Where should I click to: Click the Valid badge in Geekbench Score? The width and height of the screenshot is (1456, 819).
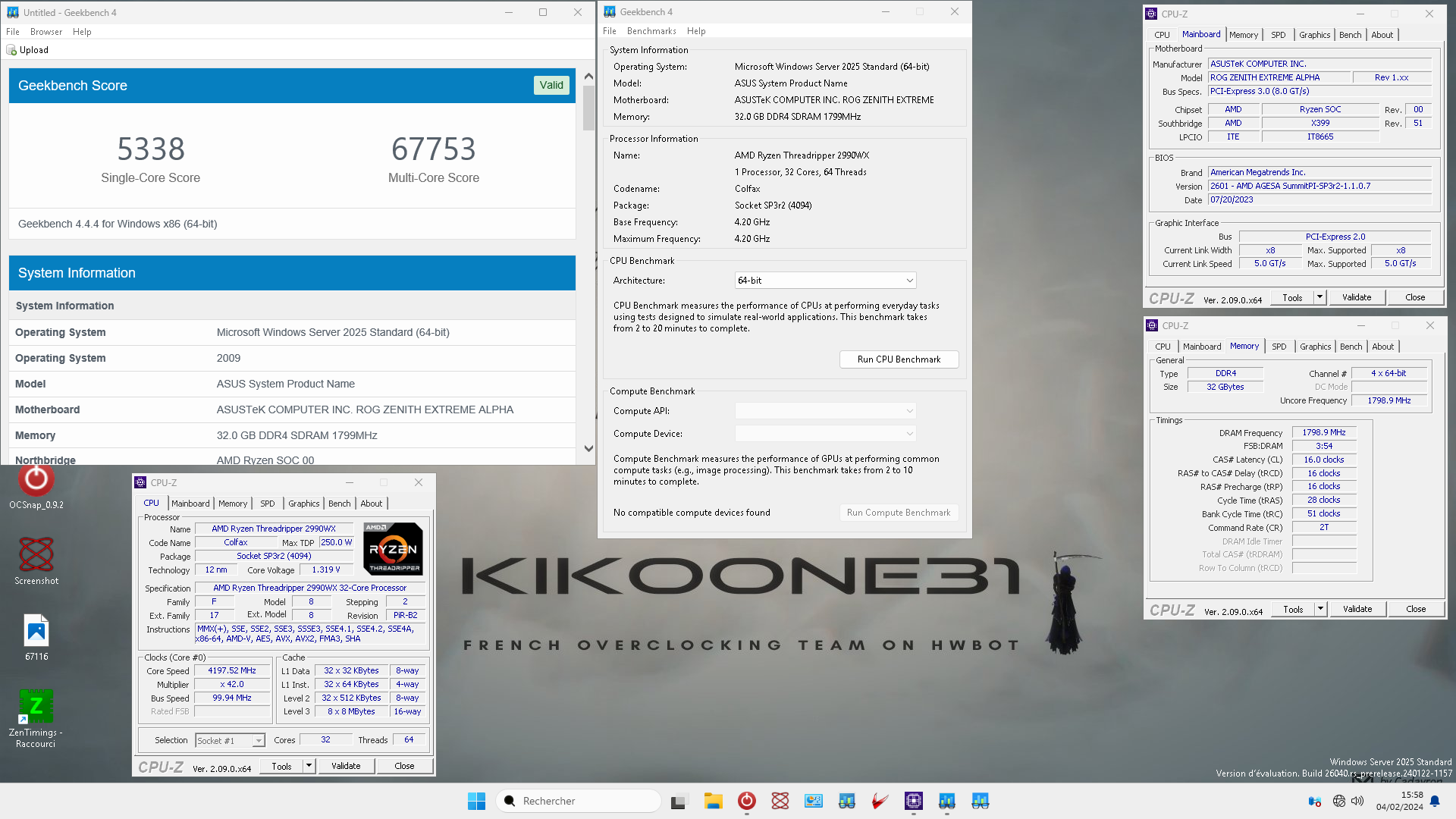[551, 85]
